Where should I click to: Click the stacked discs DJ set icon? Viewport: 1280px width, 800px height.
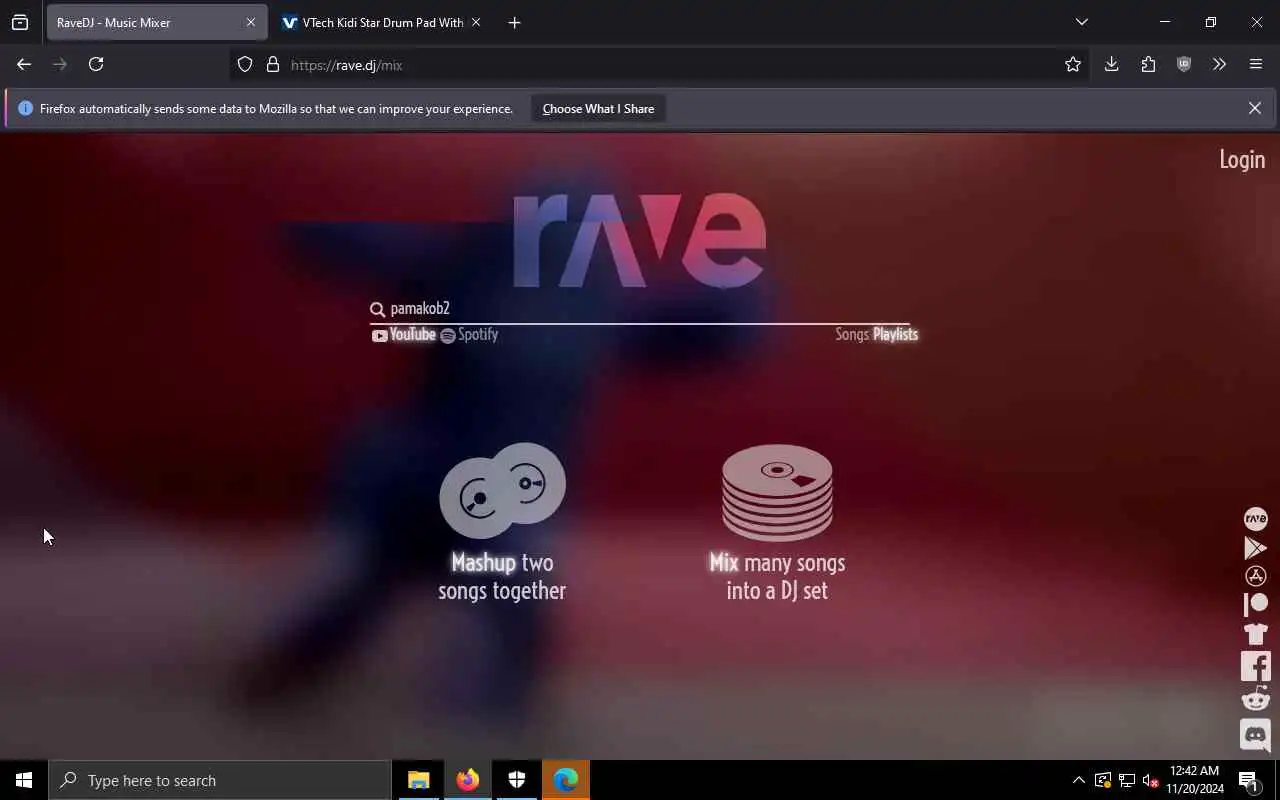click(777, 492)
